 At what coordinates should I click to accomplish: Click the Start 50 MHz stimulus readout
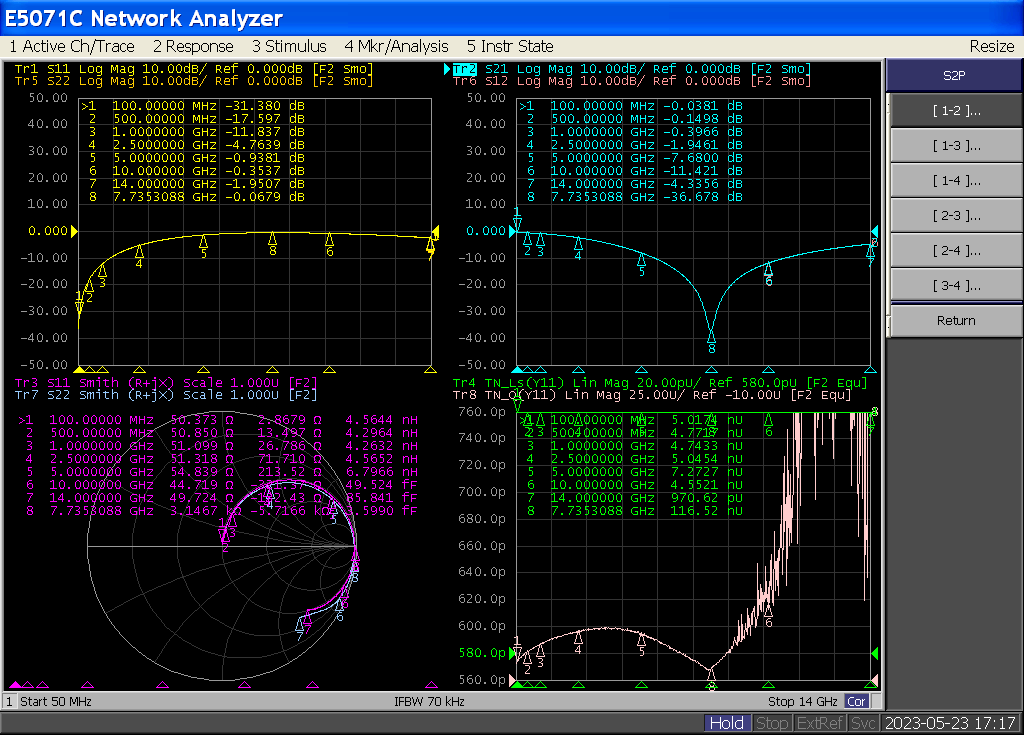(x=56, y=702)
